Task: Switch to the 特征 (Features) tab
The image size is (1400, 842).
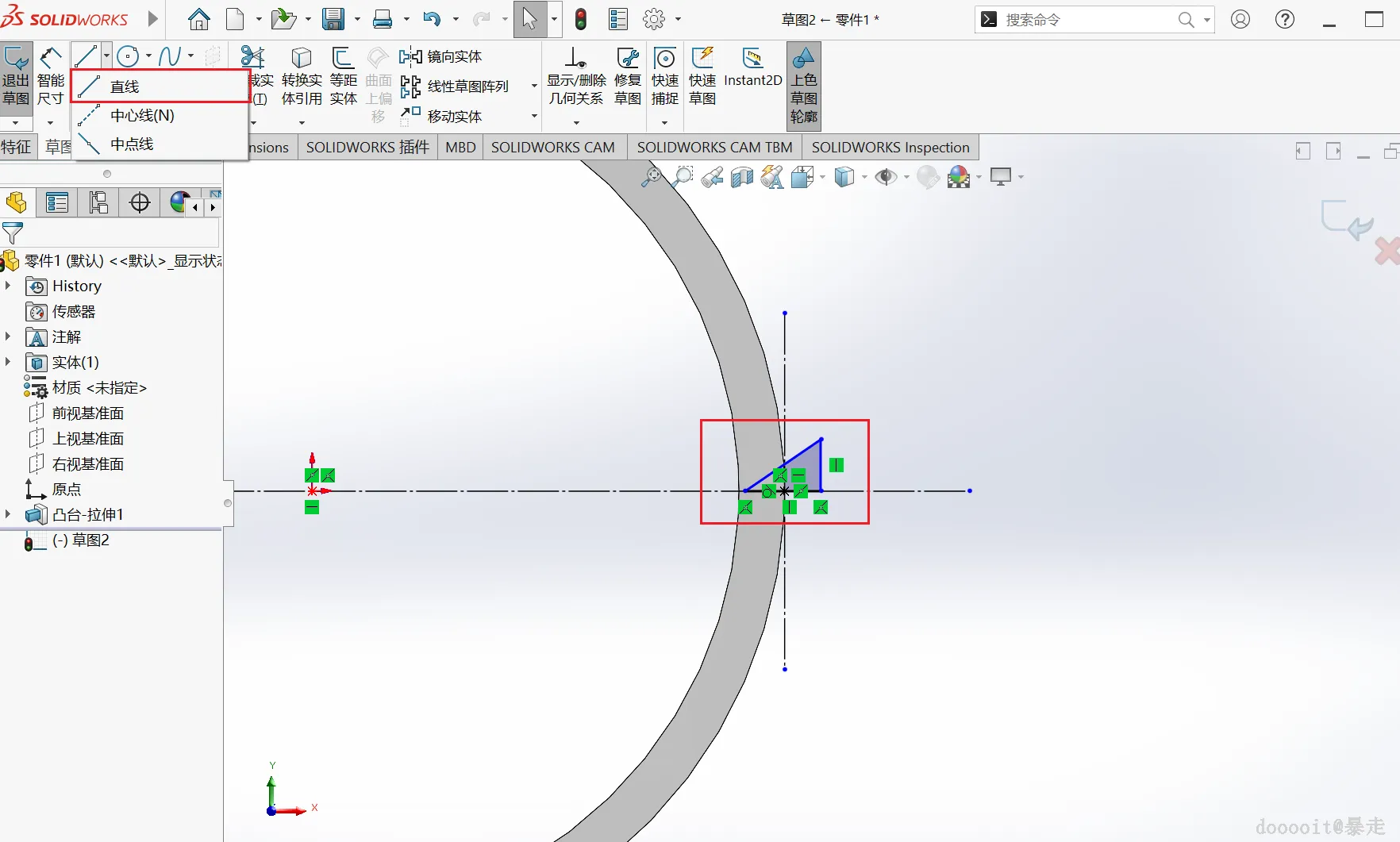Action: point(17,147)
